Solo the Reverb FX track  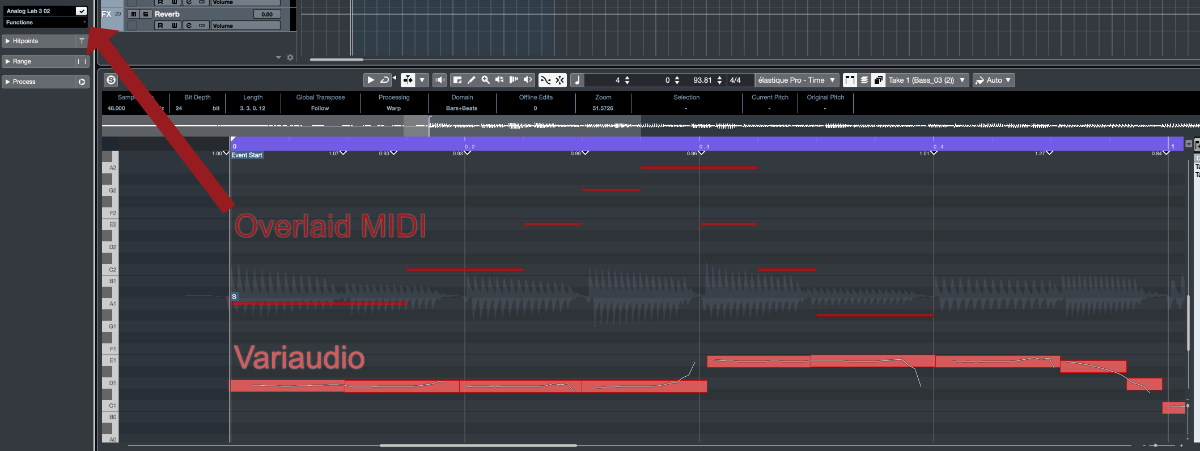pyautogui.click(x=146, y=14)
